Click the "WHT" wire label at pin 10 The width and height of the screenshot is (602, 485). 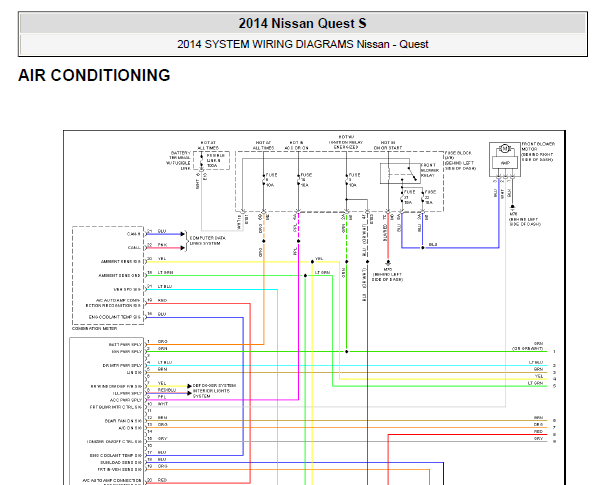pos(163,404)
